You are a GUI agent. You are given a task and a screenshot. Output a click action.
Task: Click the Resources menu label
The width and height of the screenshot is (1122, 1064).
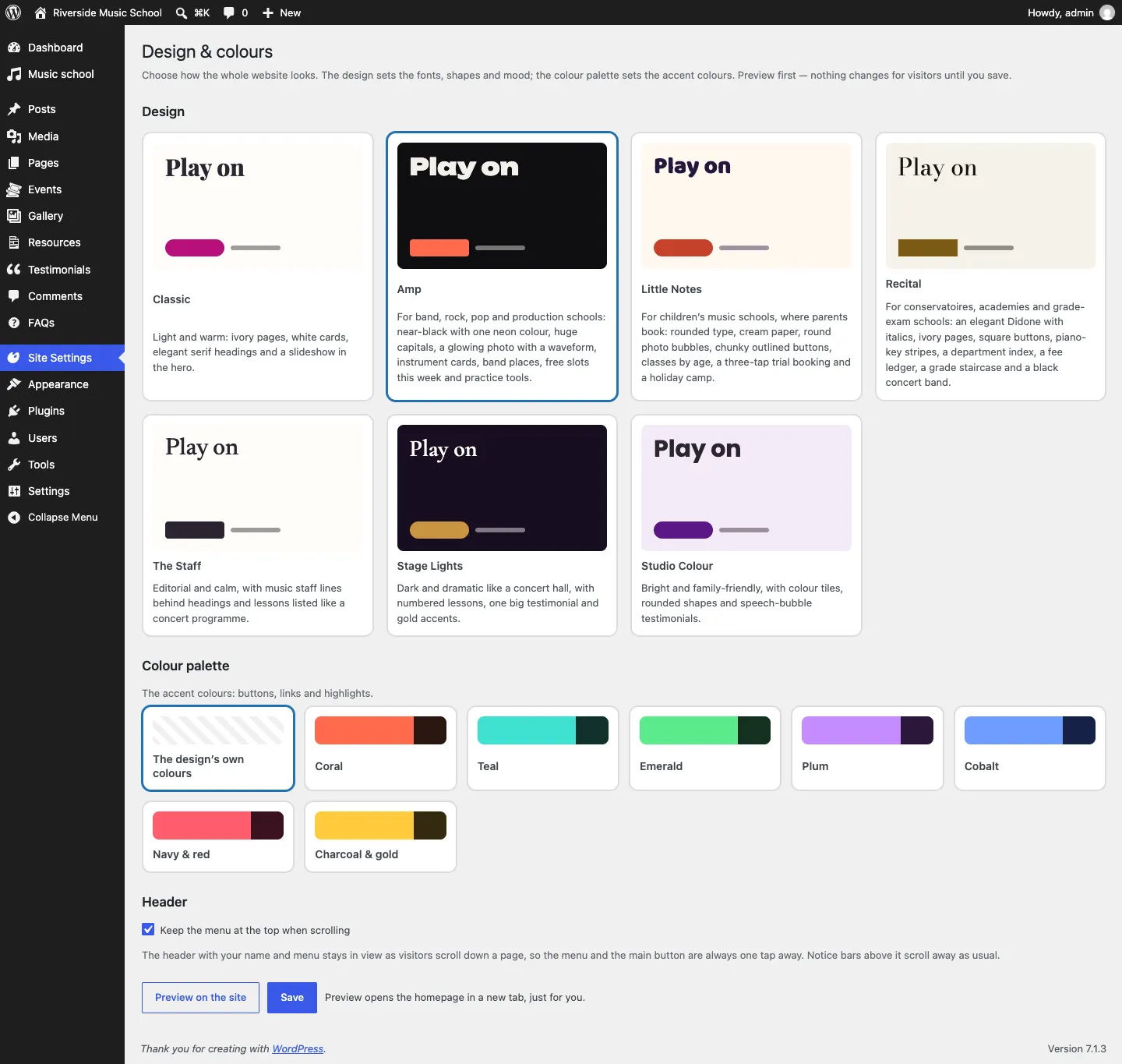pos(55,242)
